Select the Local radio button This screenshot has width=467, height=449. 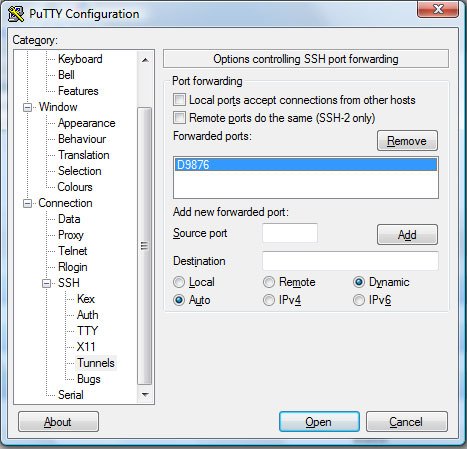[x=179, y=282]
